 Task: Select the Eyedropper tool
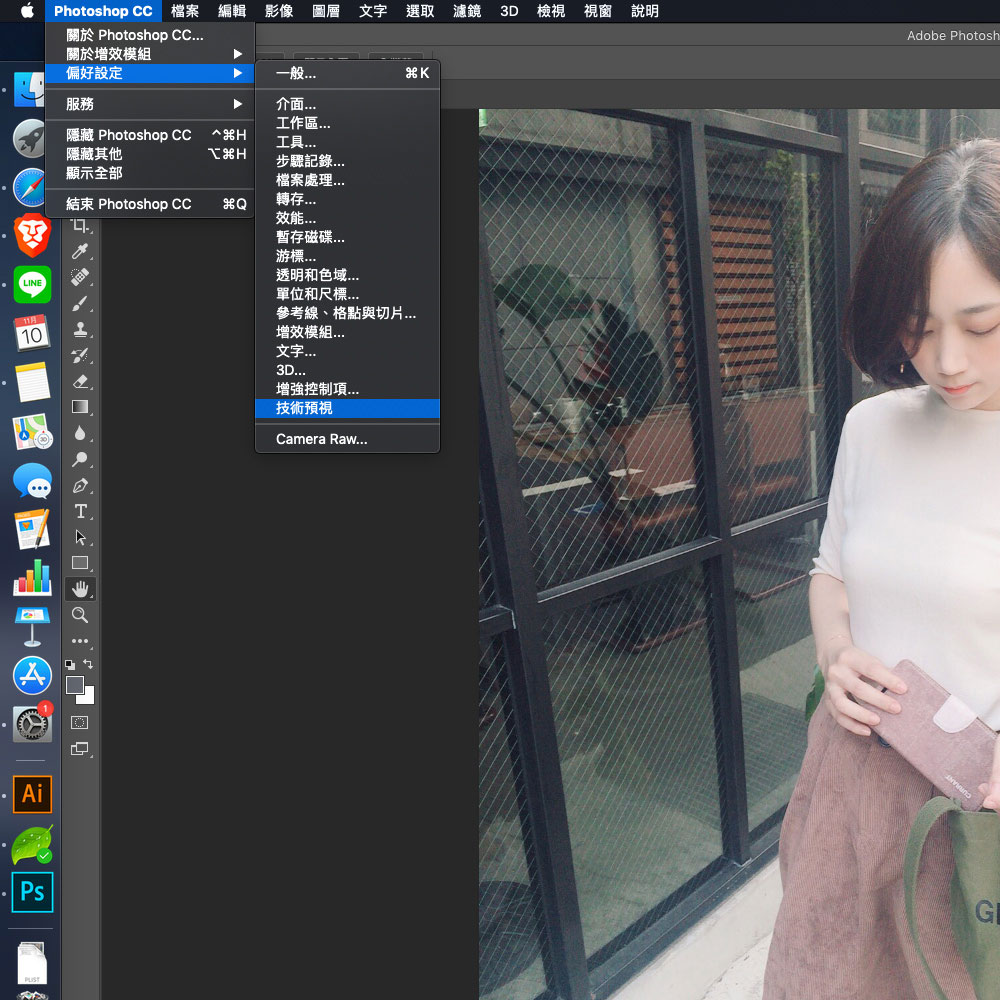(x=80, y=251)
